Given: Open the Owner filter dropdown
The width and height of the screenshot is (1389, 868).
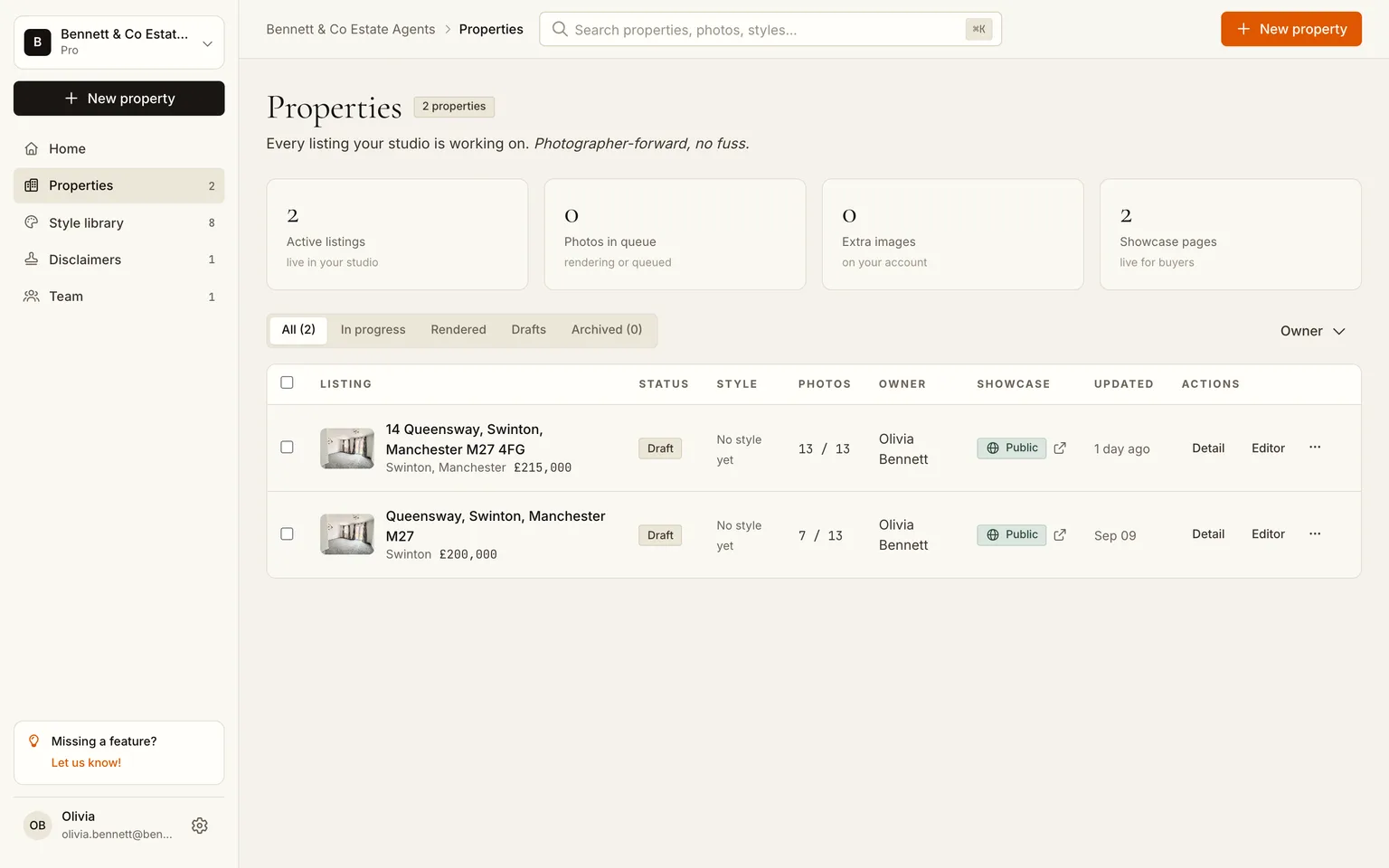Looking at the screenshot, I should (1313, 331).
